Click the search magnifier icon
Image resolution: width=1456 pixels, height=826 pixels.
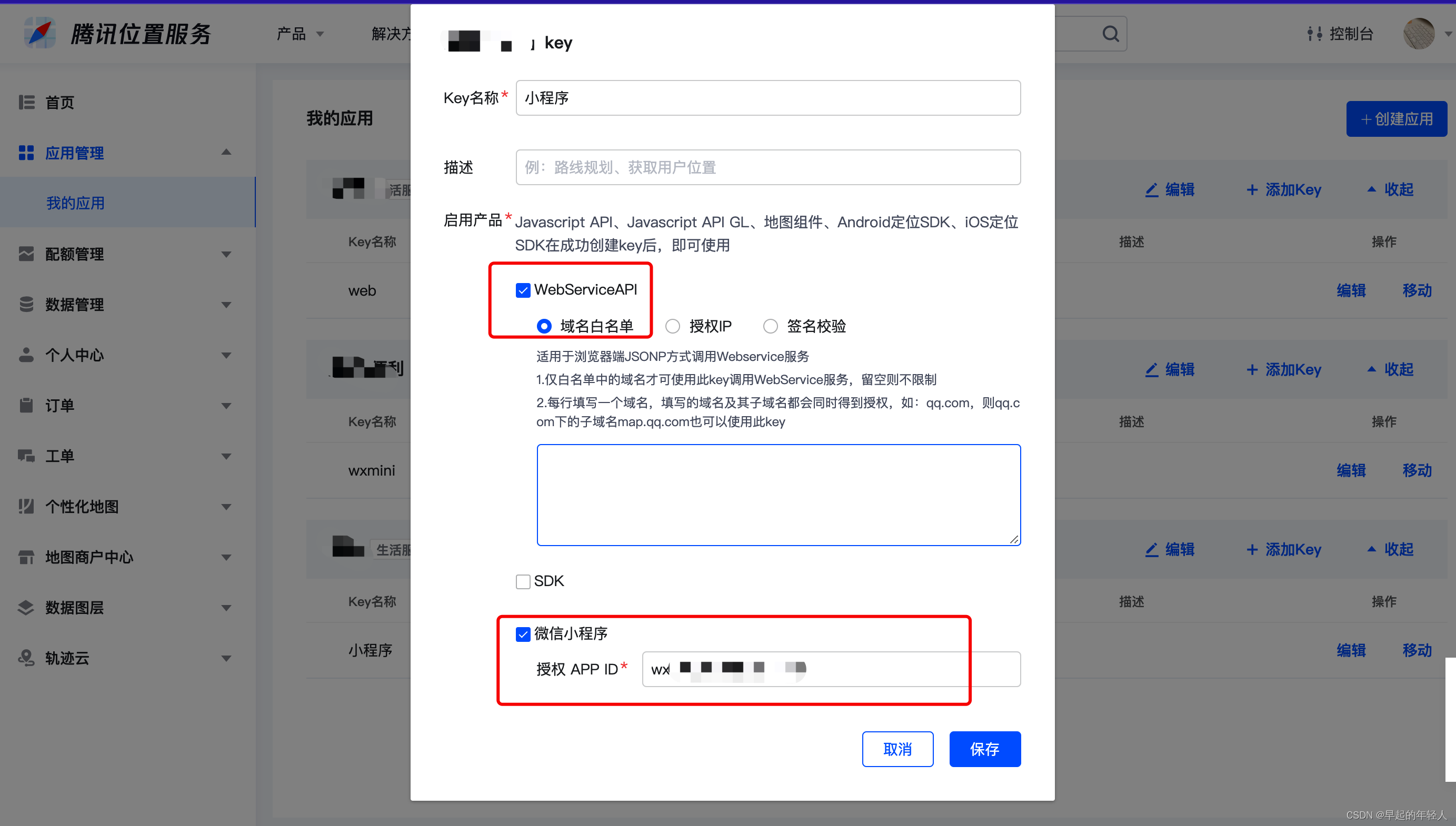pyautogui.click(x=1111, y=34)
